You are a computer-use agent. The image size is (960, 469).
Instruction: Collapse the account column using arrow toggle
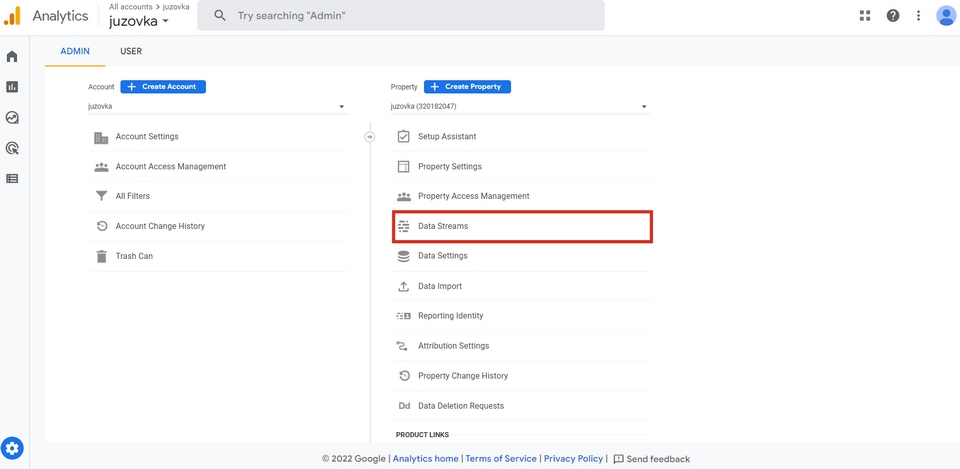[369, 137]
